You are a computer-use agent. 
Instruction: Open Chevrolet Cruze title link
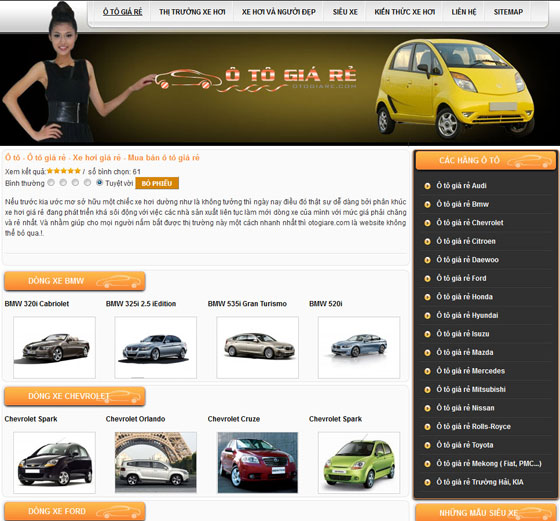(x=234, y=419)
